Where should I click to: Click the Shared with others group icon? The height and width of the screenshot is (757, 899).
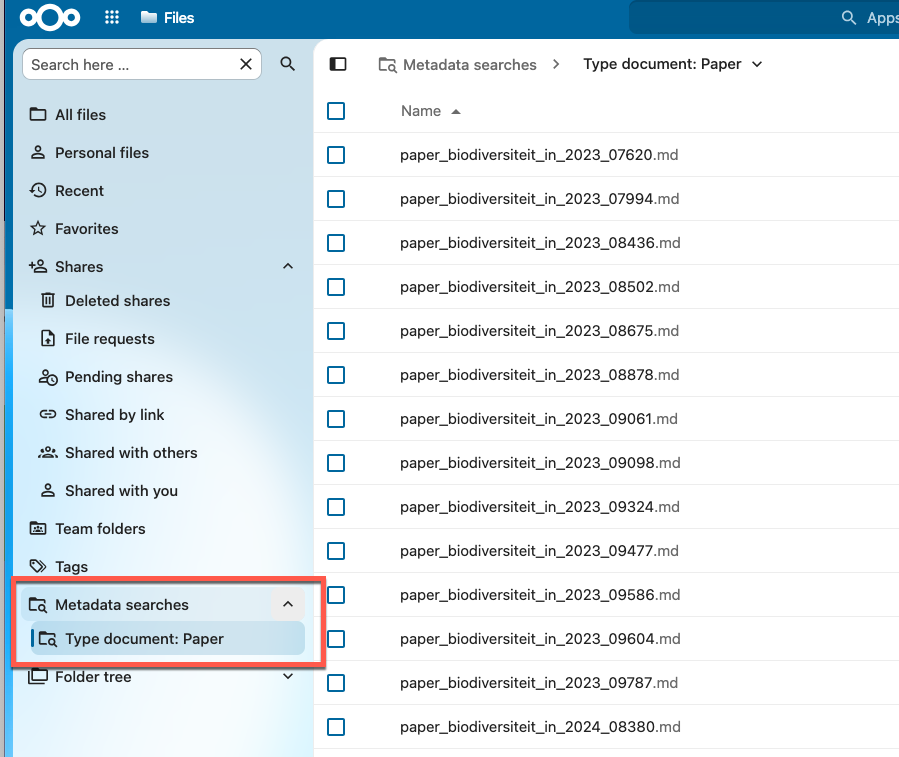[48, 452]
